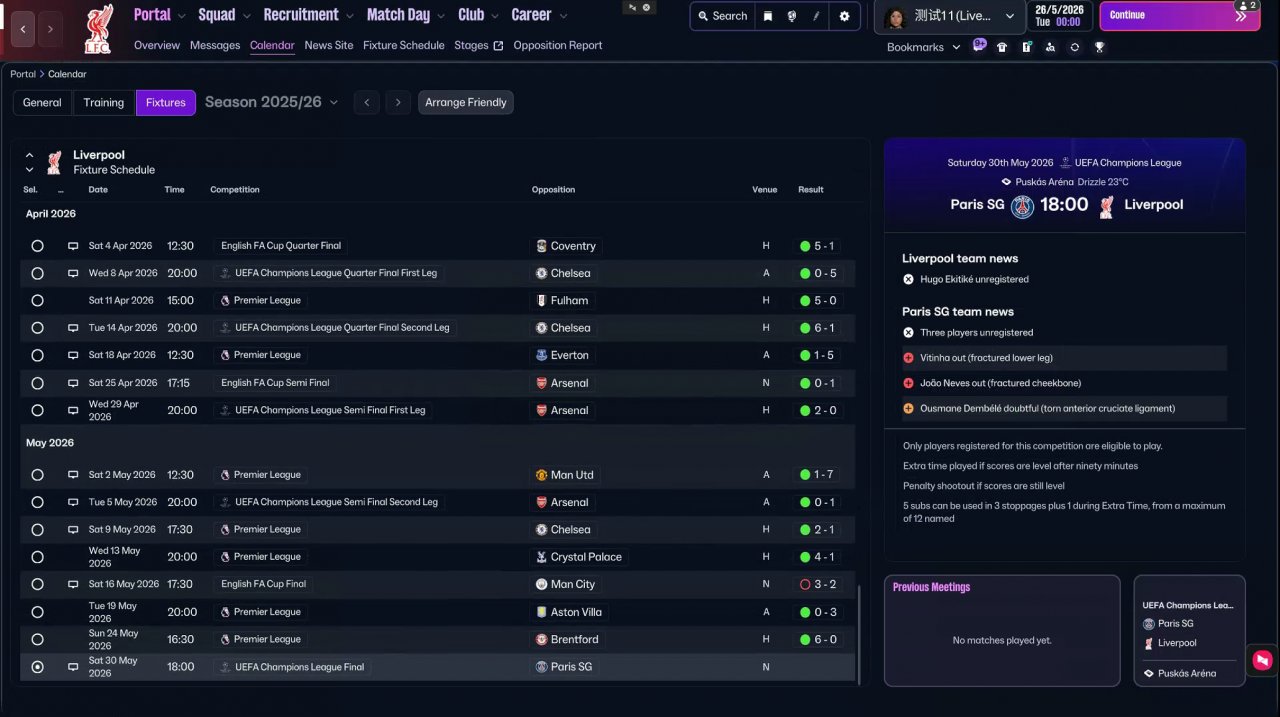Image resolution: width=1280 pixels, height=717 pixels.
Task: Click the trophy icon in bookmarks bar
Action: [1099, 47]
